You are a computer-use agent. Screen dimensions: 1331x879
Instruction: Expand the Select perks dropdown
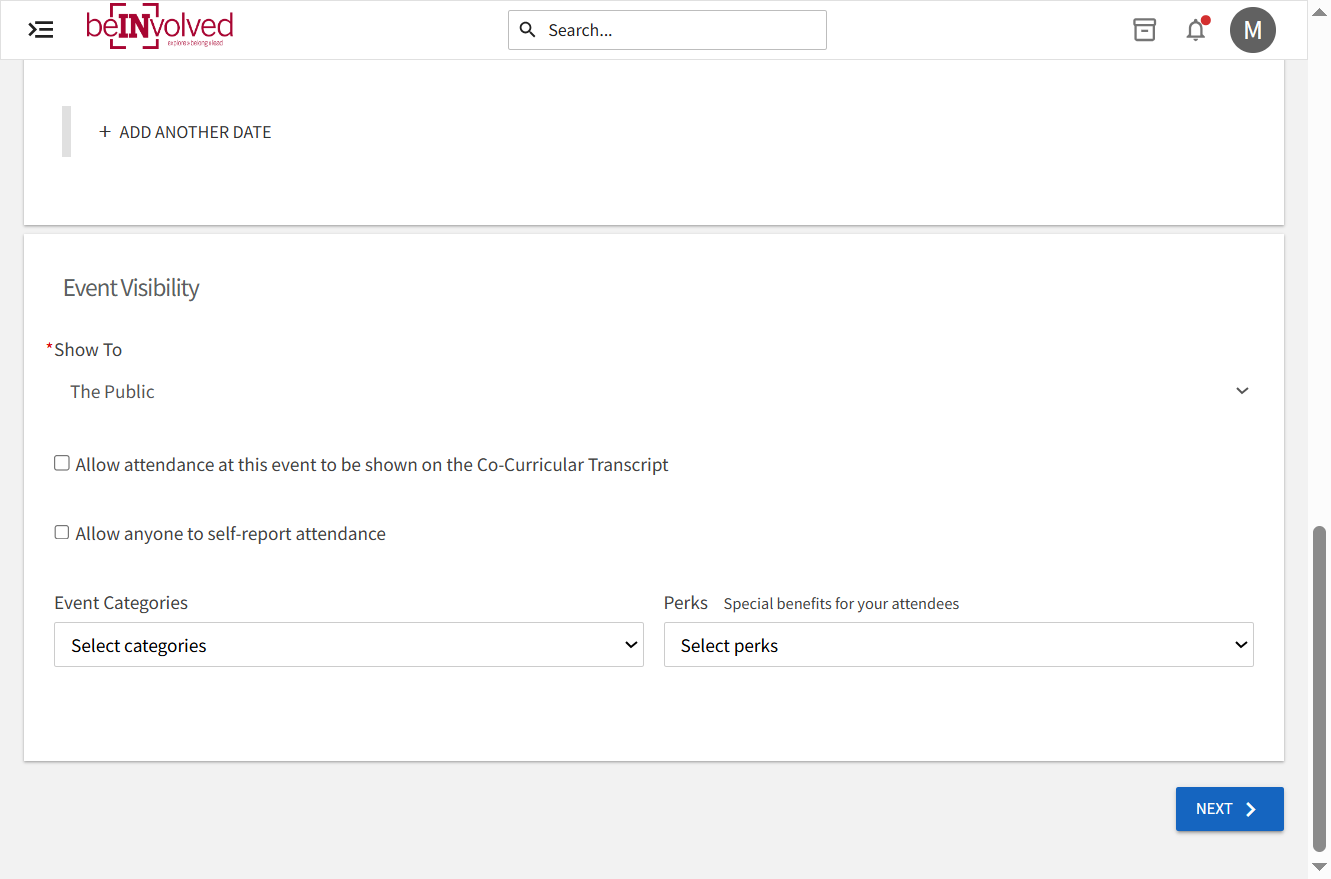click(958, 645)
